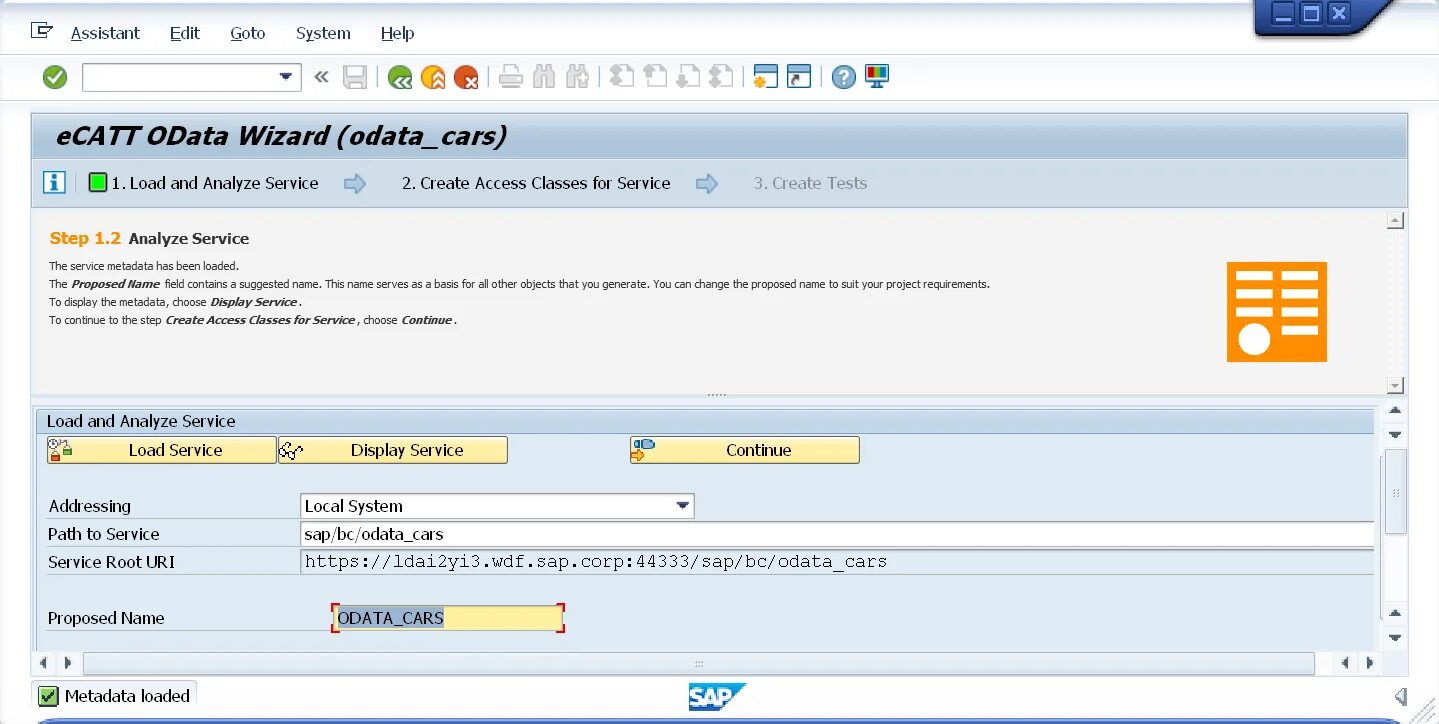Viewport: 1439px width, 724px height.
Task: Click the green Back icon
Action: 400,77
